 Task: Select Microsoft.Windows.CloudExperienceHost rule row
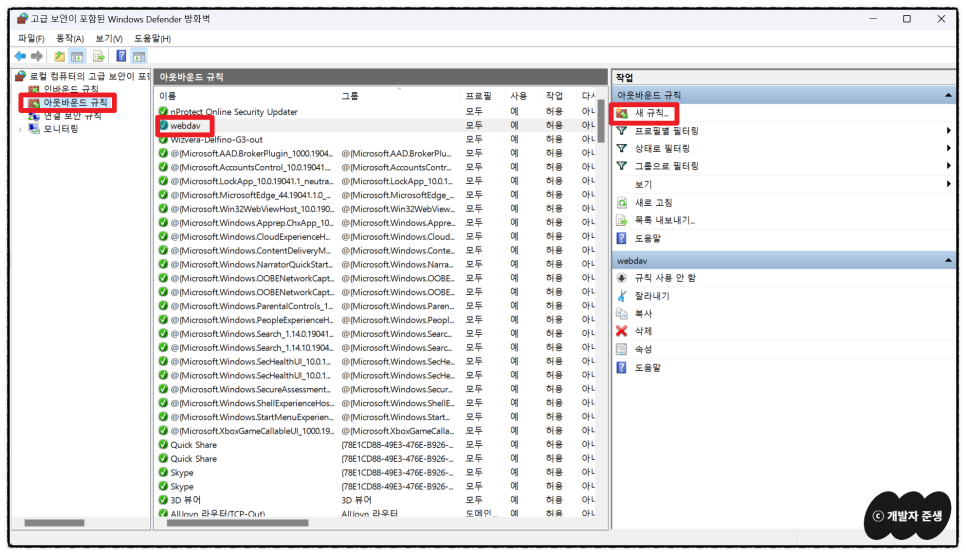(376, 237)
